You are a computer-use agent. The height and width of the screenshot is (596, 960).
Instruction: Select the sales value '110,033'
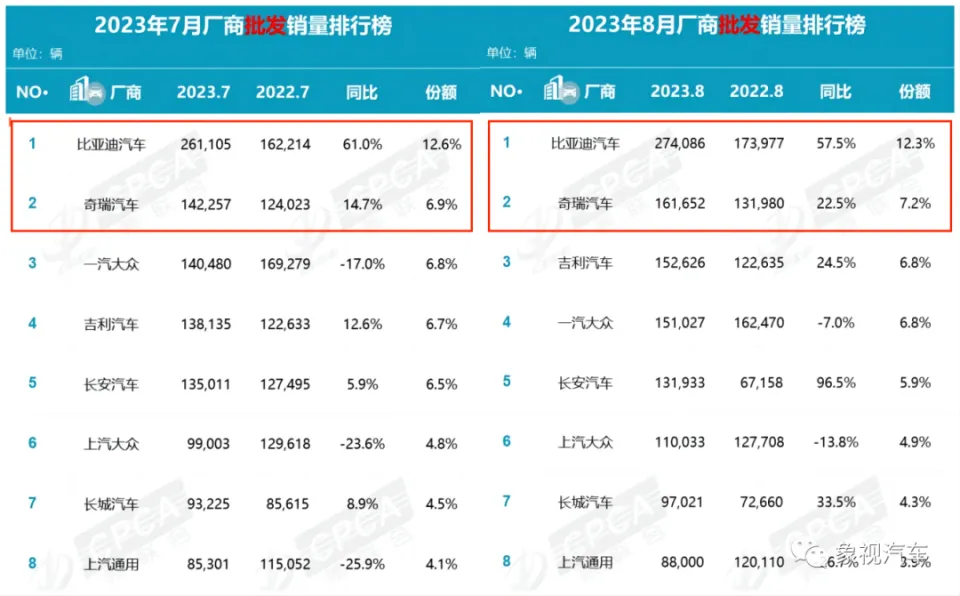tap(680, 442)
